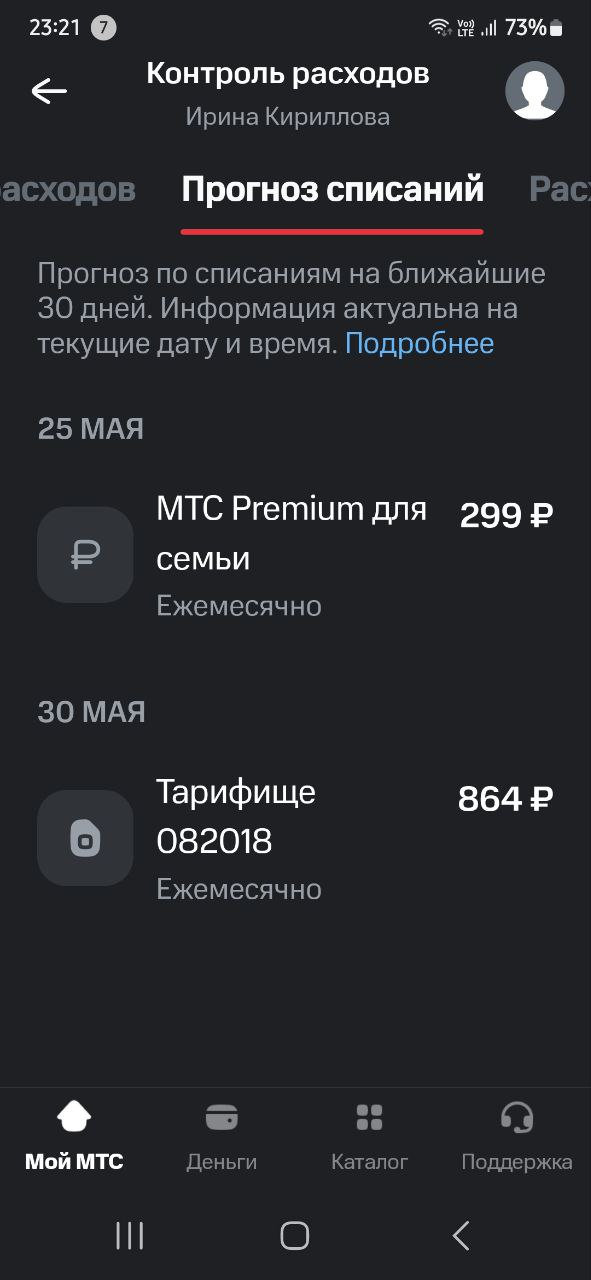591x1280 pixels.
Task: Open the МТС Premium для семьи charge
Action: pos(295,555)
